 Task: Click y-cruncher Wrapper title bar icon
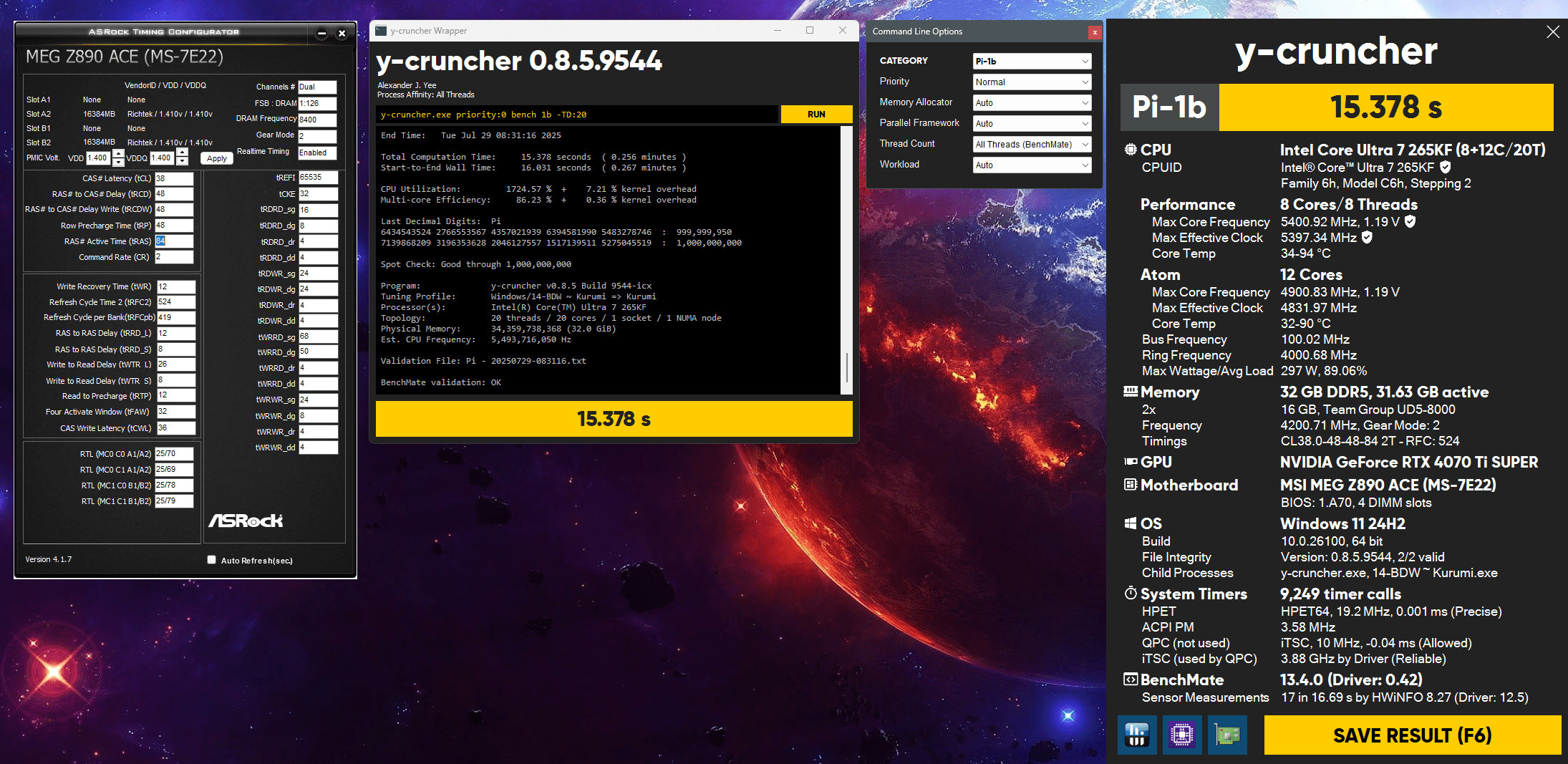pyautogui.click(x=381, y=31)
